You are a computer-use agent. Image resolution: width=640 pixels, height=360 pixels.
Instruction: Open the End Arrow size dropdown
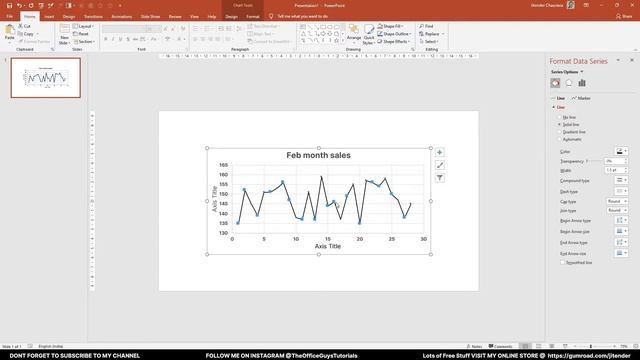tap(621, 253)
